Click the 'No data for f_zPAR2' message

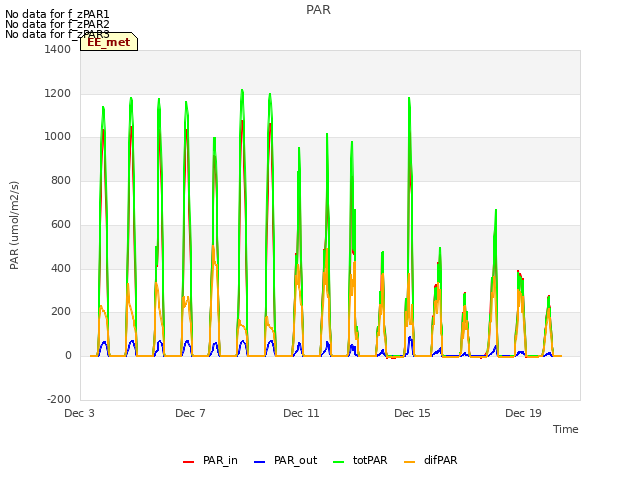pos(57,24)
